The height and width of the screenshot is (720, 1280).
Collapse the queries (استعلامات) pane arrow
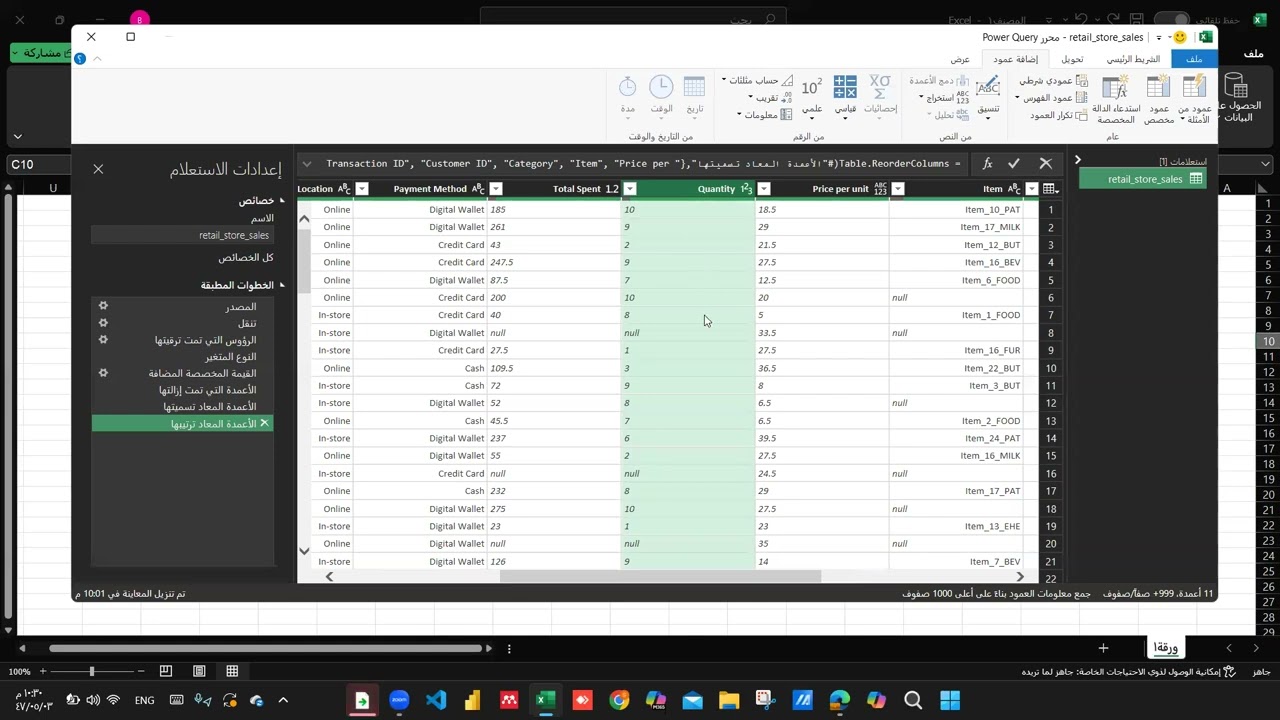(1077, 161)
